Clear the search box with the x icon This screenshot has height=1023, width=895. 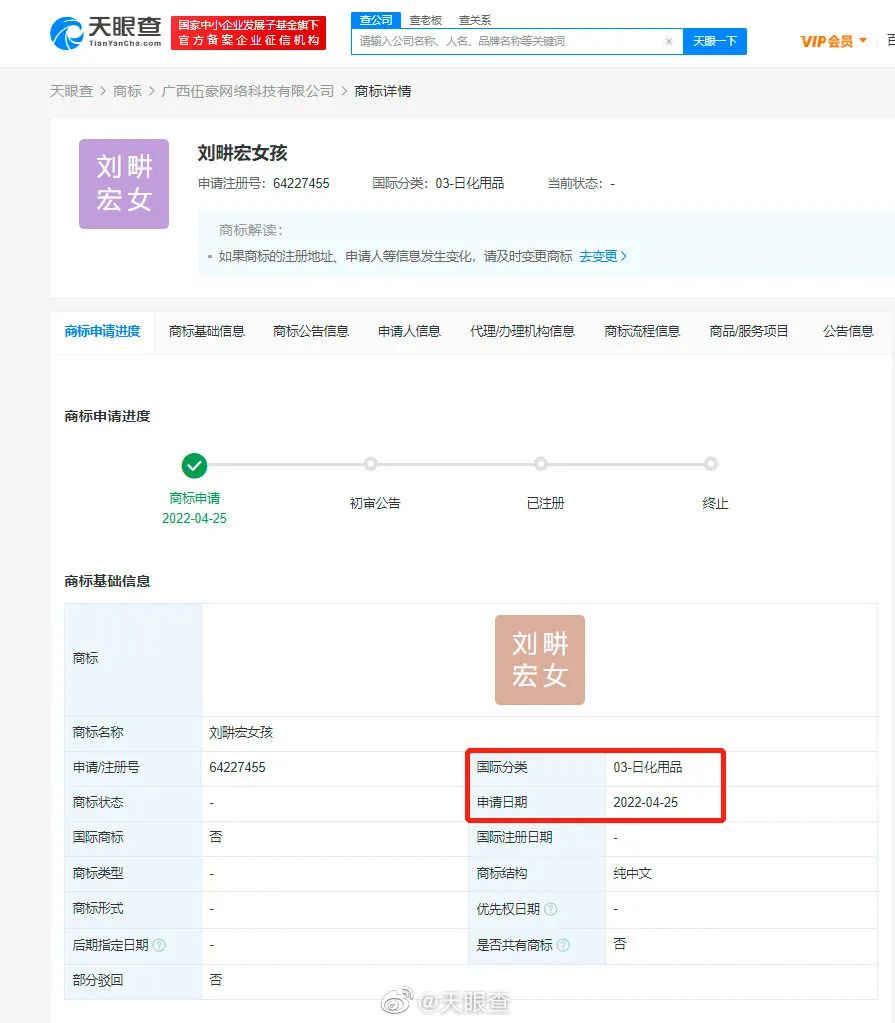669,42
